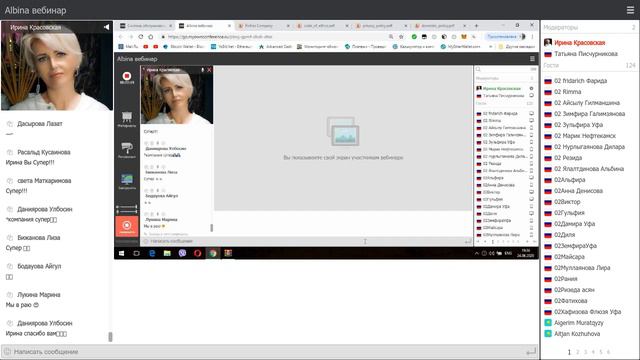This screenshot has height=360, width=640.
Task: Switch to the first tab in the shared Chrome browser
Action: (x=145, y=26)
